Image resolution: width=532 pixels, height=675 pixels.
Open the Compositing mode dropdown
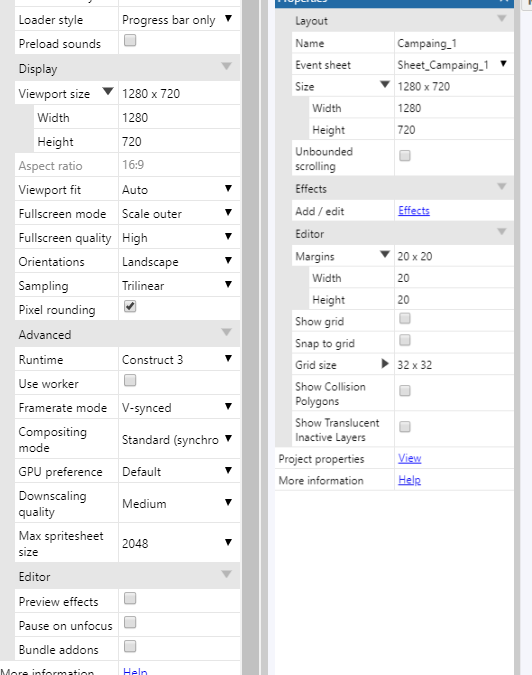[x=179, y=440]
